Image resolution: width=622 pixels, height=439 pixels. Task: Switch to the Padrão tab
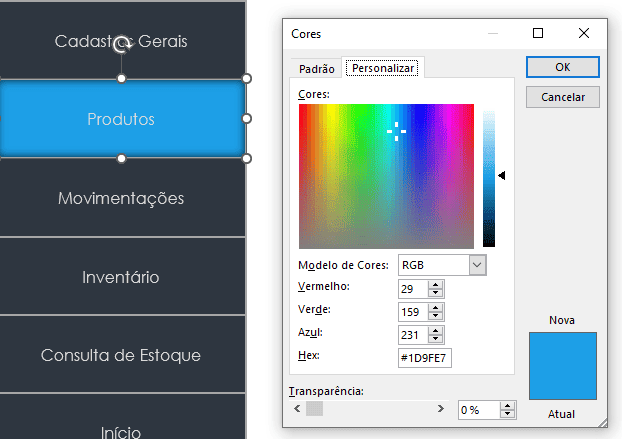point(316,68)
